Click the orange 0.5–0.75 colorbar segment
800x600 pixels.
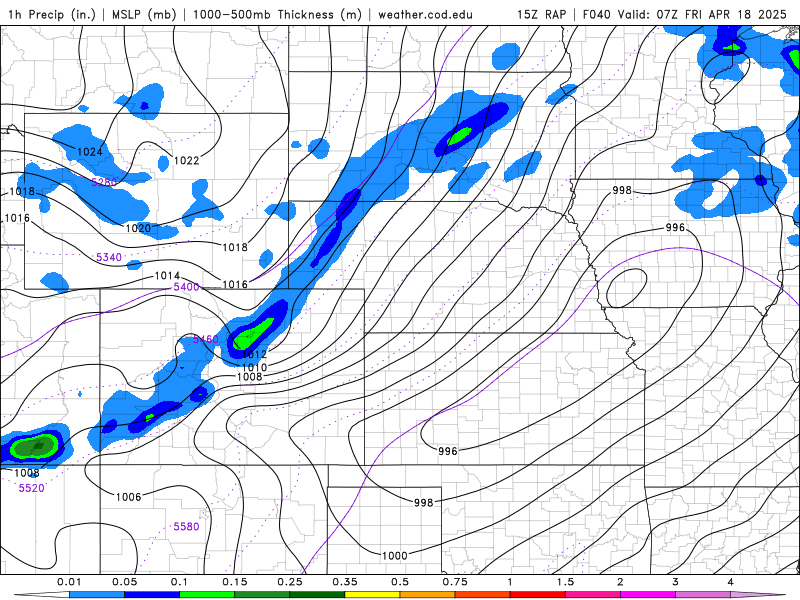pos(428,595)
